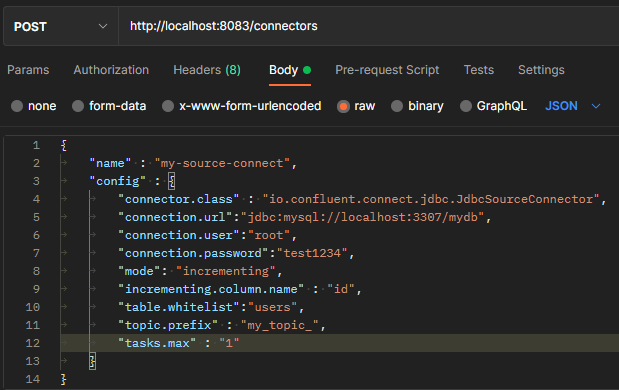Switch to the Tests tab

click(x=478, y=70)
